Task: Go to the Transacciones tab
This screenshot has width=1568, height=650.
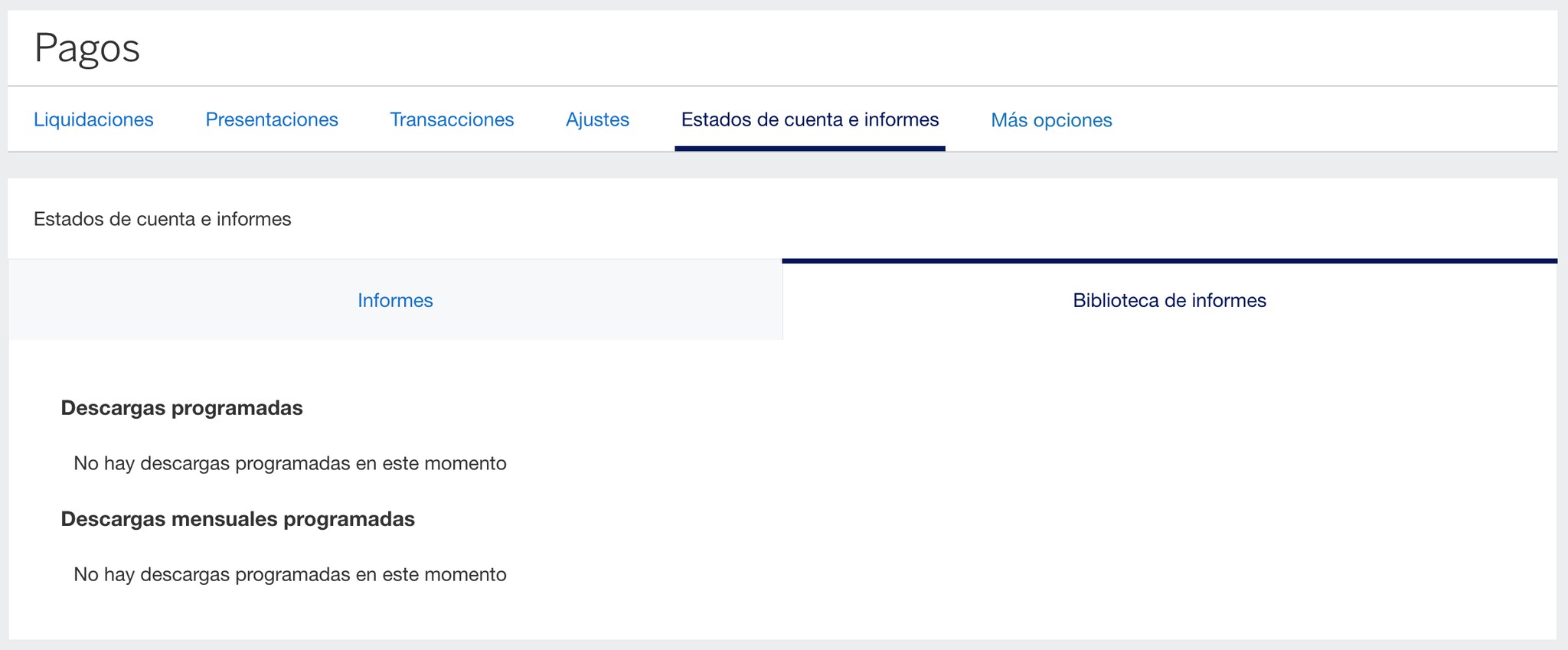Action: coord(452,119)
